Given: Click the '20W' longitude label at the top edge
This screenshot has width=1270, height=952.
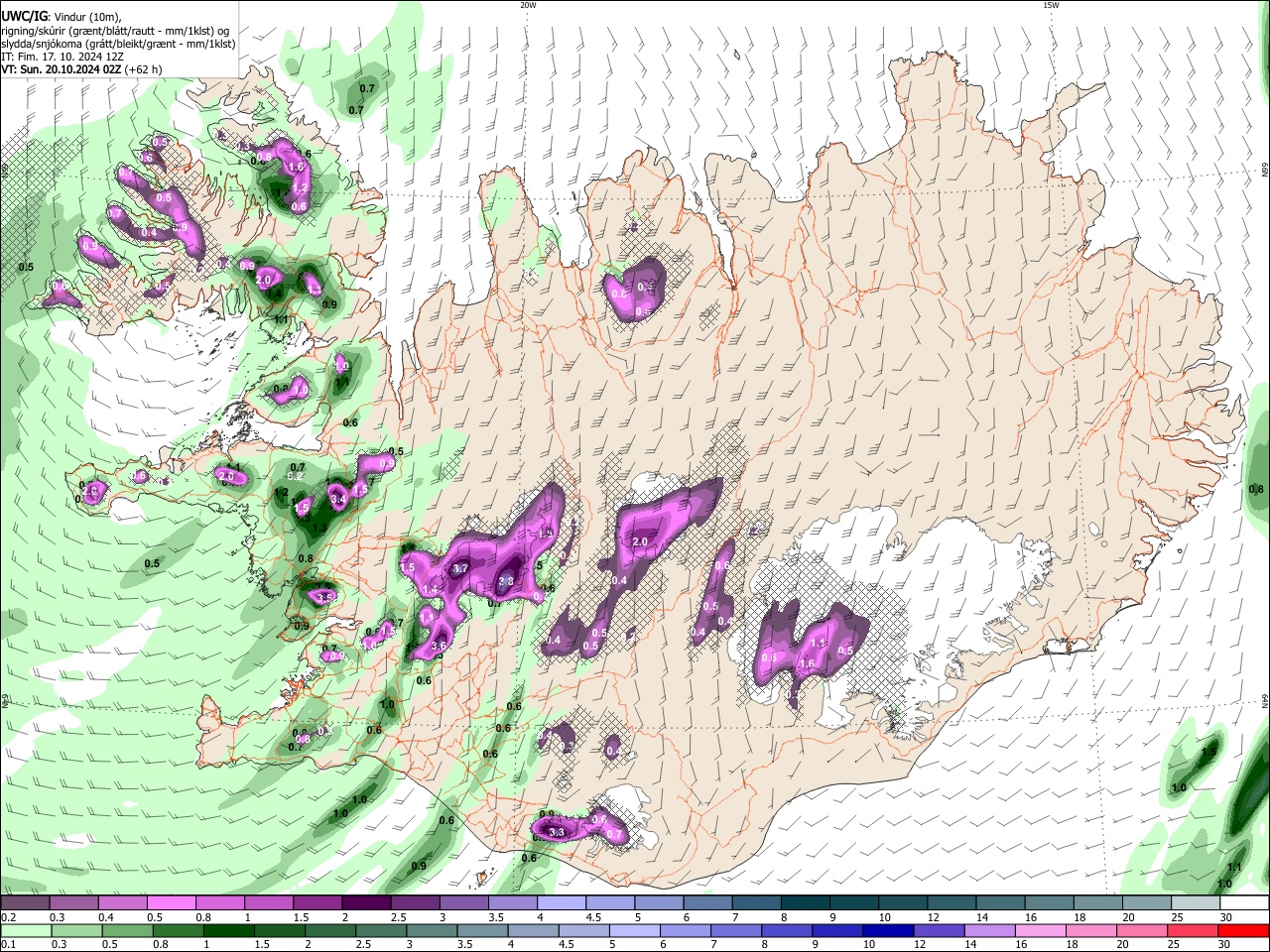Looking at the screenshot, I should 528,5.
